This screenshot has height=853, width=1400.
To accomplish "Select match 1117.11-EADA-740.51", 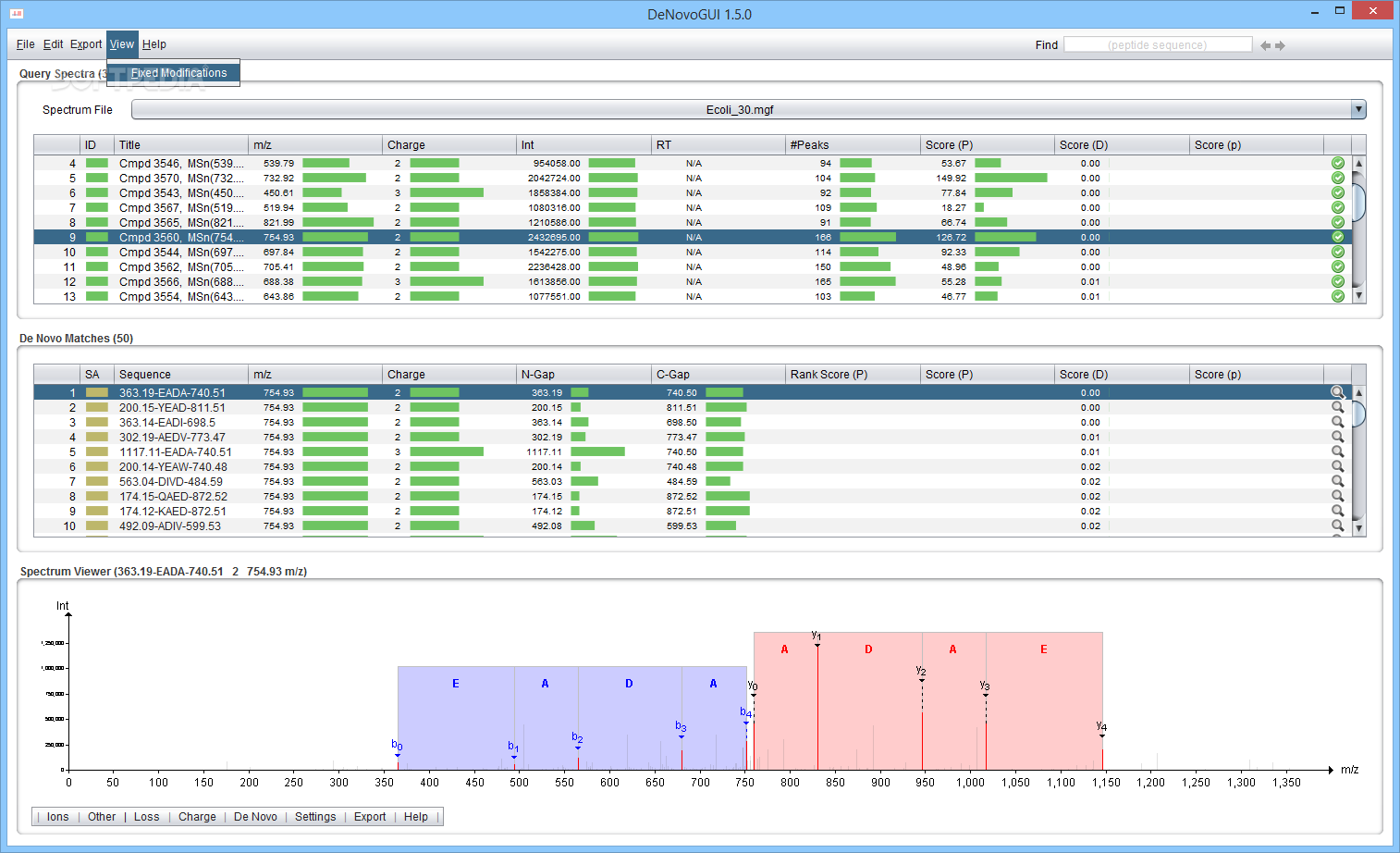I will (693, 451).
